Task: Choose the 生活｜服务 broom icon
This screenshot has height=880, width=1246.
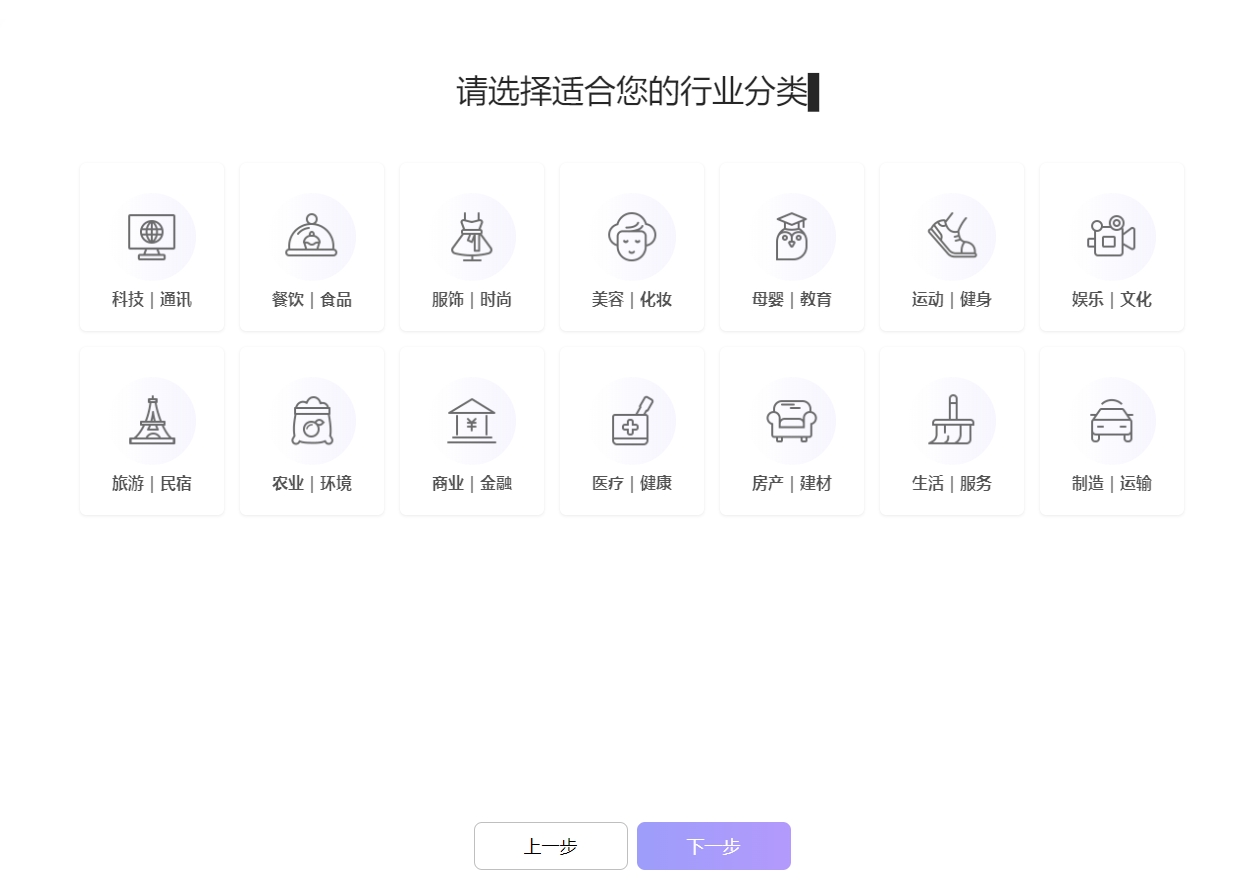Action: pyautogui.click(x=952, y=421)
